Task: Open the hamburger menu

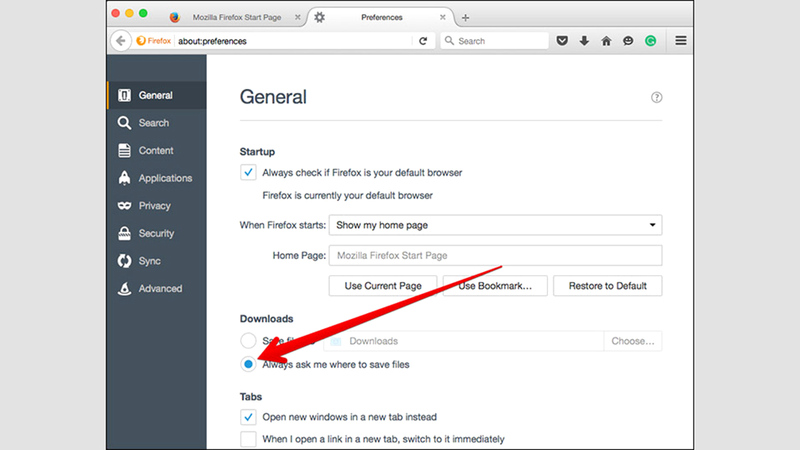Action: tap(681, 41)
